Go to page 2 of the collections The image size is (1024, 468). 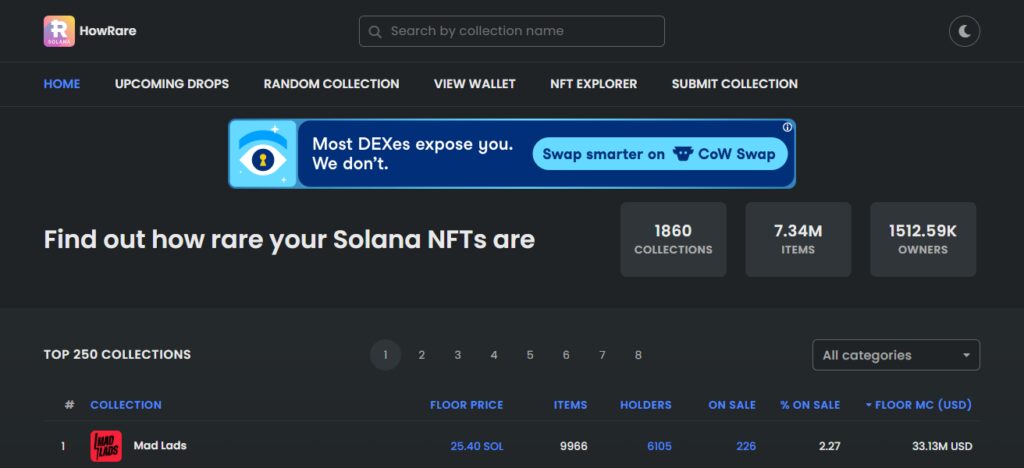[x=421, y=355]
